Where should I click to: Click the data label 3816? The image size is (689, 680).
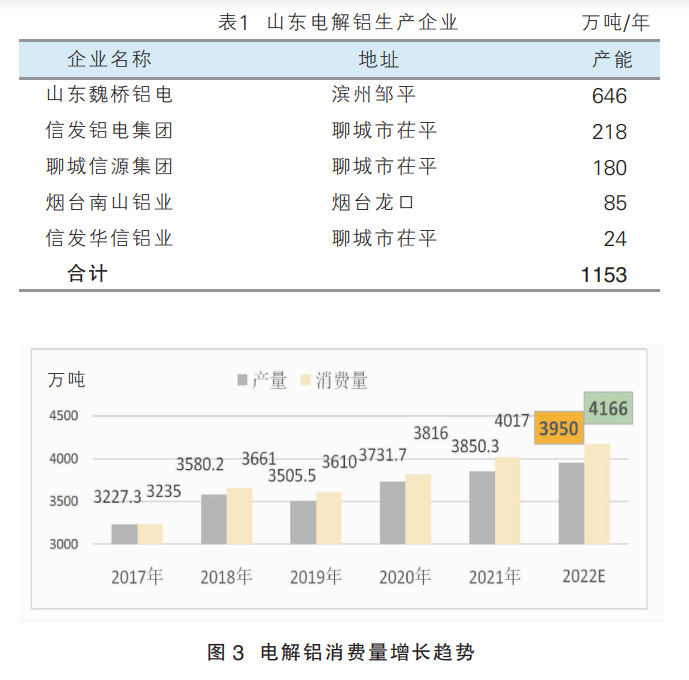431,434
